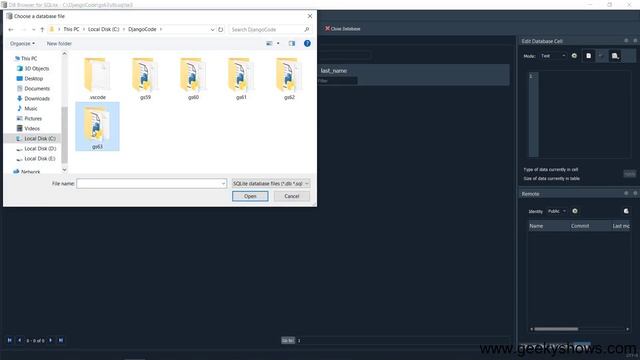640x360 pixels.
Task: Go to next record page
Action: pyautogui.click(x=51, y=340)
